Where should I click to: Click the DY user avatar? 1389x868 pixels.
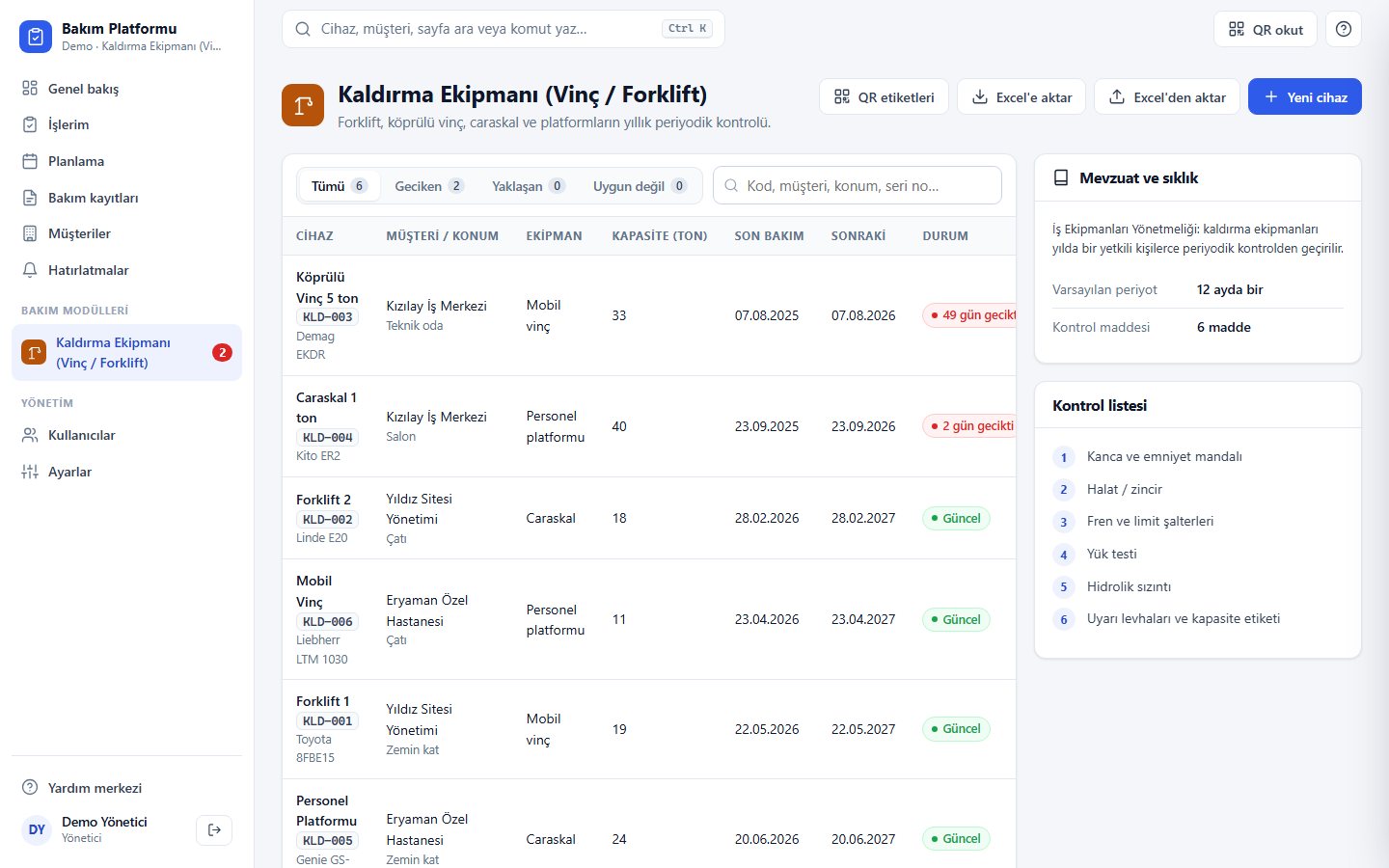click(x=37, y=829)
